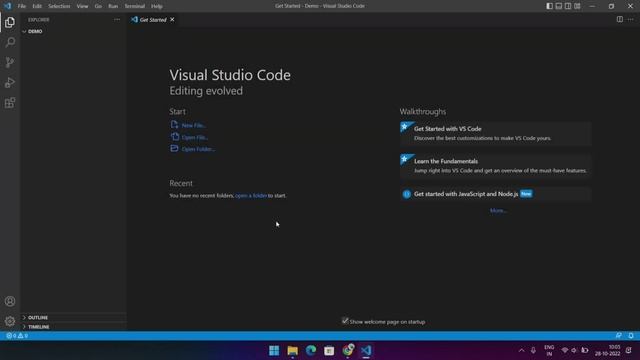Click the VS Code logo in title bar
640x360 pixels.
click(7, 6)
